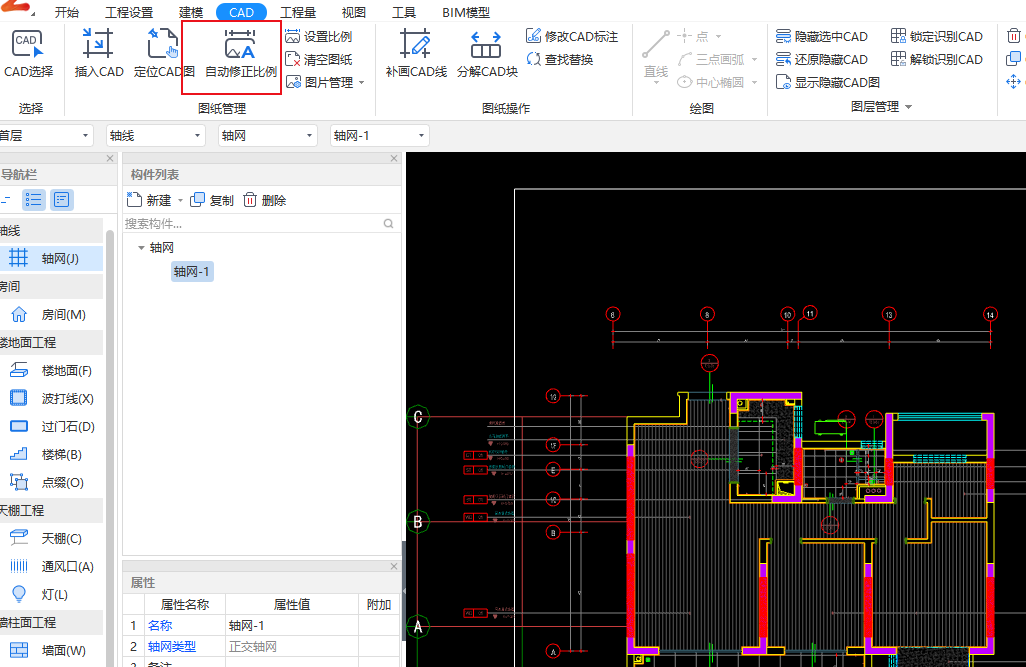Screen dimensions: 1026x667
Task: Select 墙面(W) in navigation
Action: pos(52,651)
